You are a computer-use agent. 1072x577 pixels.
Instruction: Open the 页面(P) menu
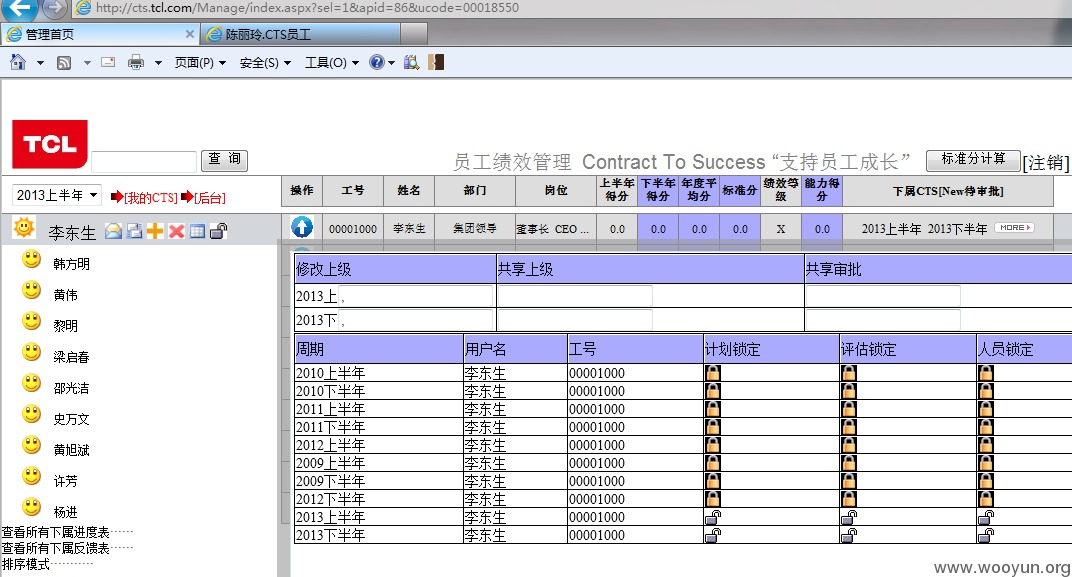(200, 63)
